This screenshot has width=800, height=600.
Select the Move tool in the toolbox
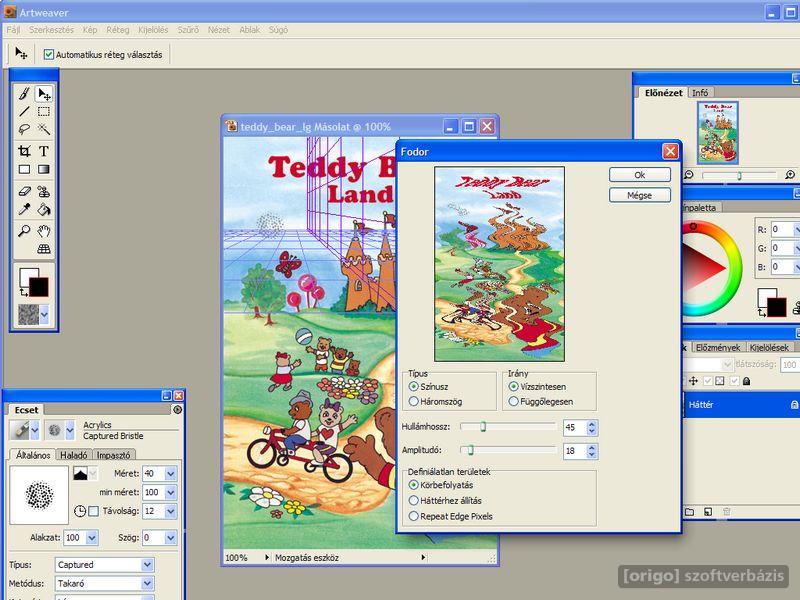(x=44, y=94)
